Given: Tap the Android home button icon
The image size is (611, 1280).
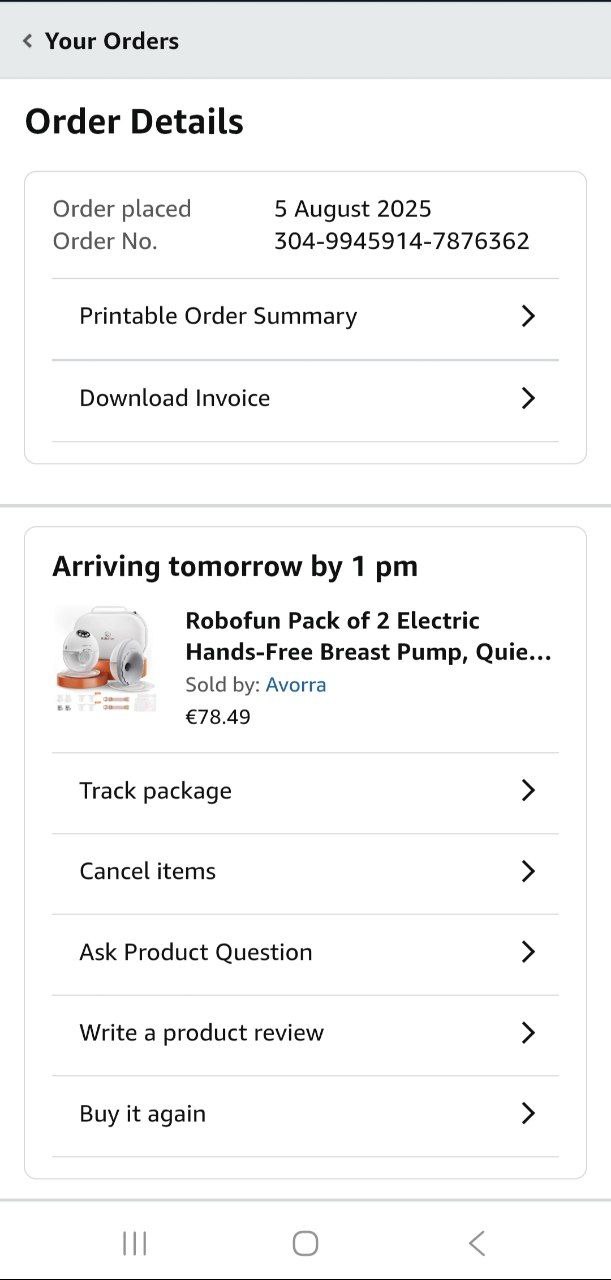Looking at the screenshot, I should point(305,1243).
